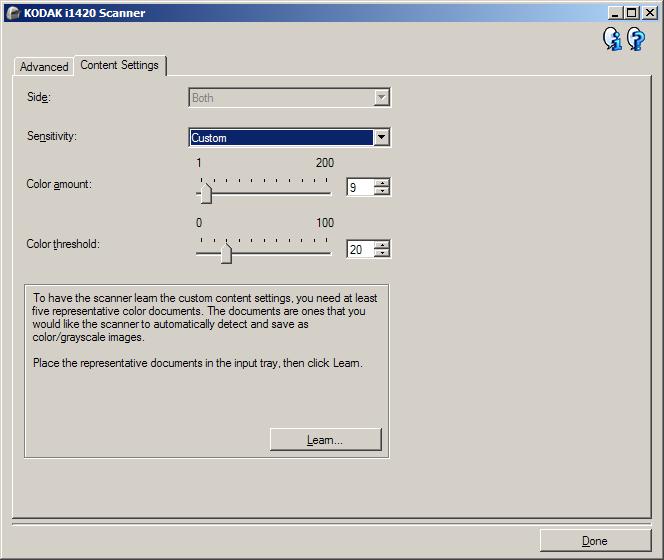Click the disabled Side dropdown
This screenshot has height=560, width=664.
coord(289,97)
